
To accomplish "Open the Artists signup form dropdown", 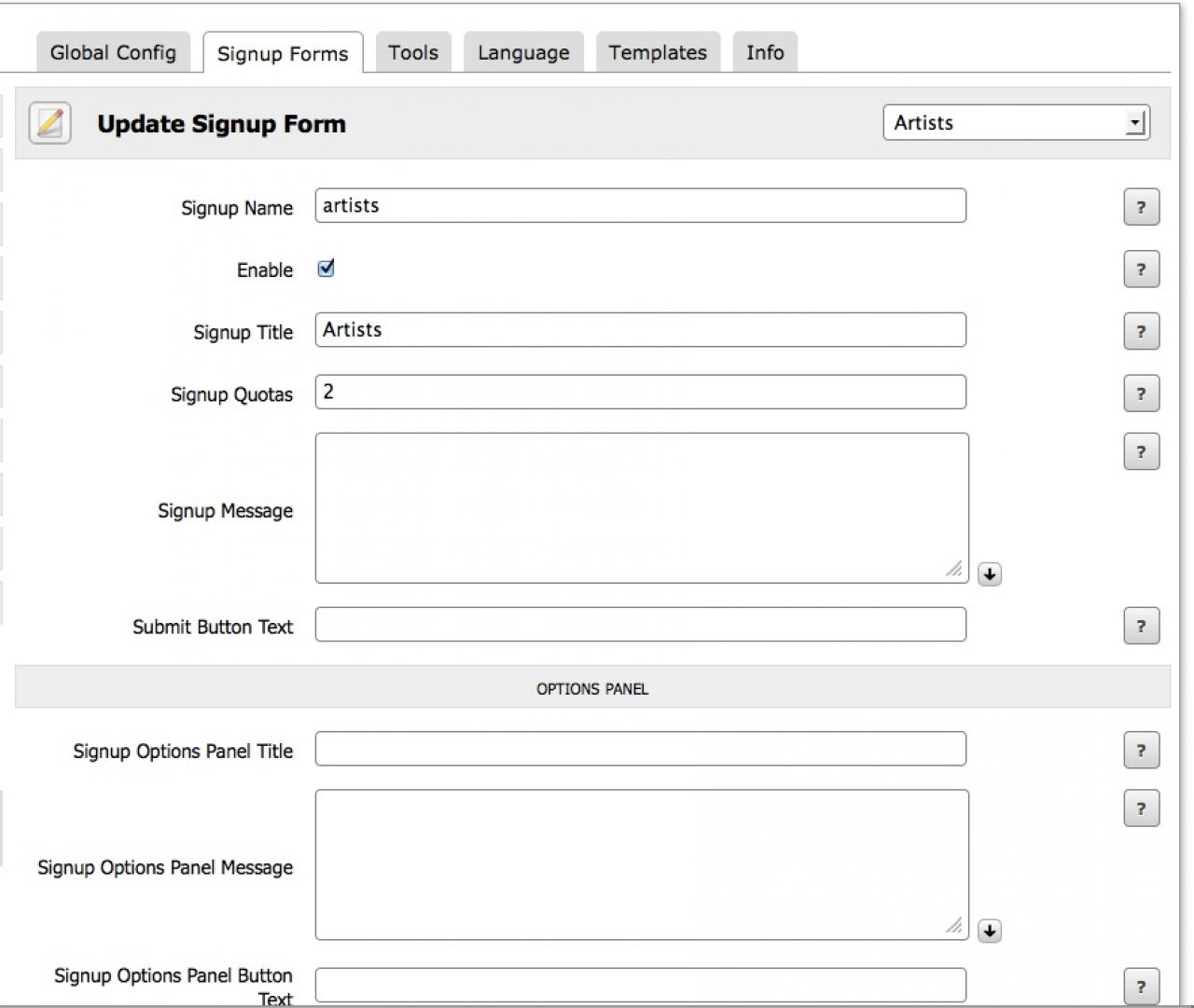I will click(x=1015, y=122).
